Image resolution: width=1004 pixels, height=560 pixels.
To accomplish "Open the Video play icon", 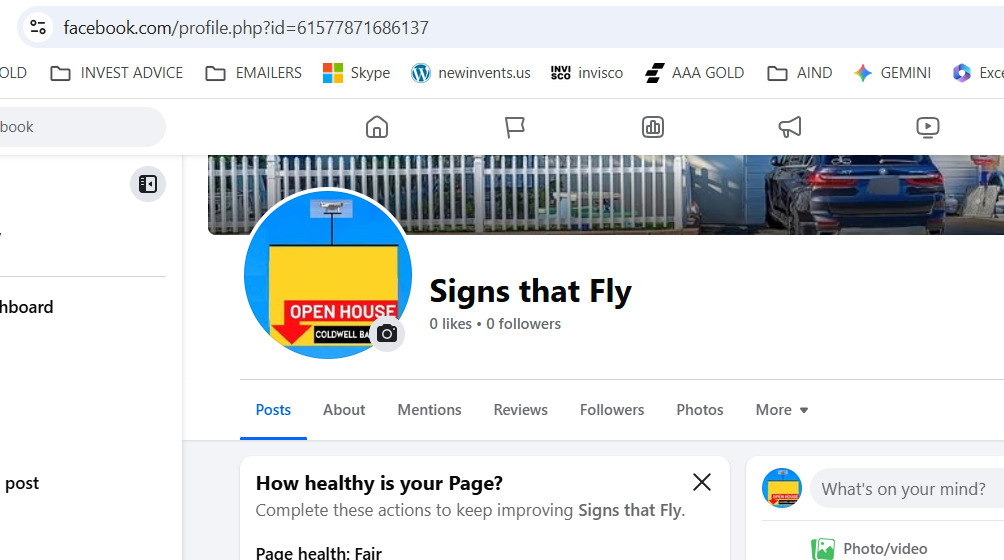I will tap(928, 127).
